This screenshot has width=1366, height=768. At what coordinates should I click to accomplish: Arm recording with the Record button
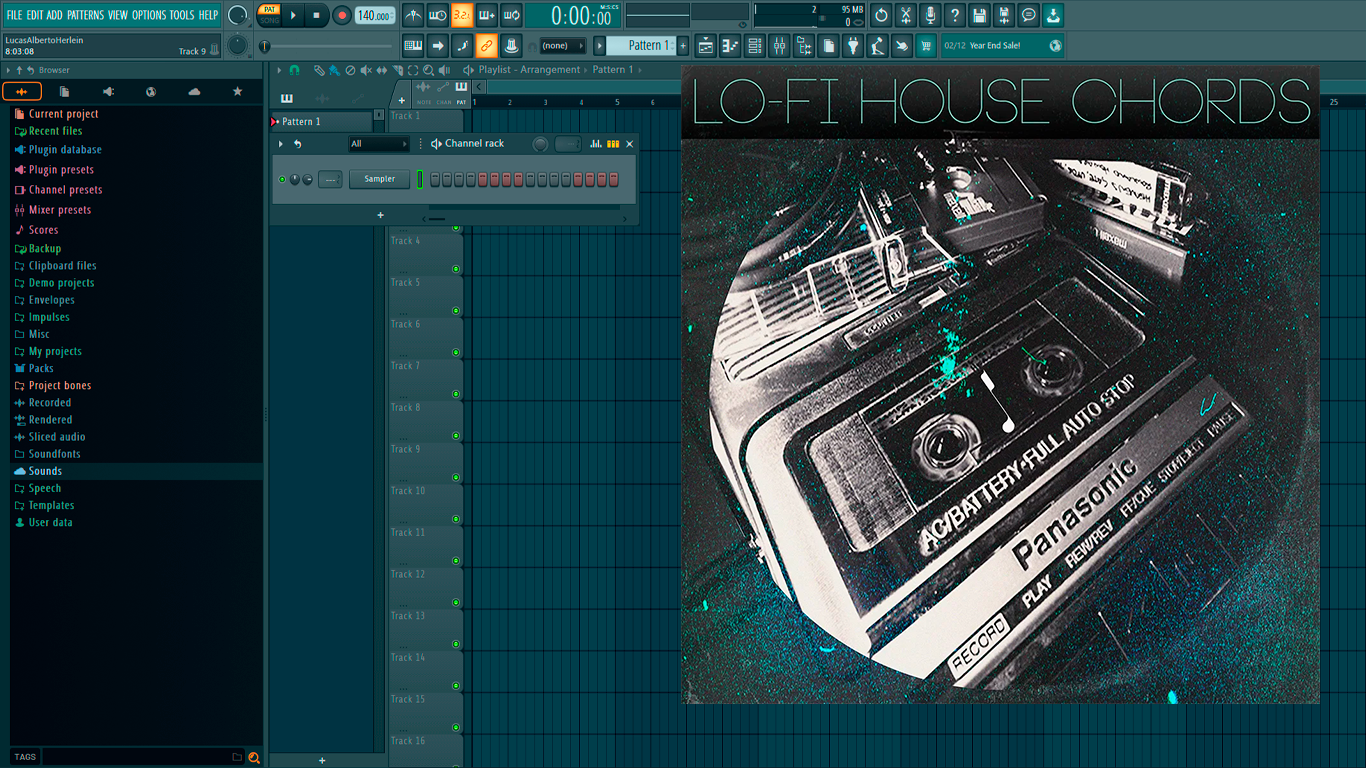coord(342,15)
